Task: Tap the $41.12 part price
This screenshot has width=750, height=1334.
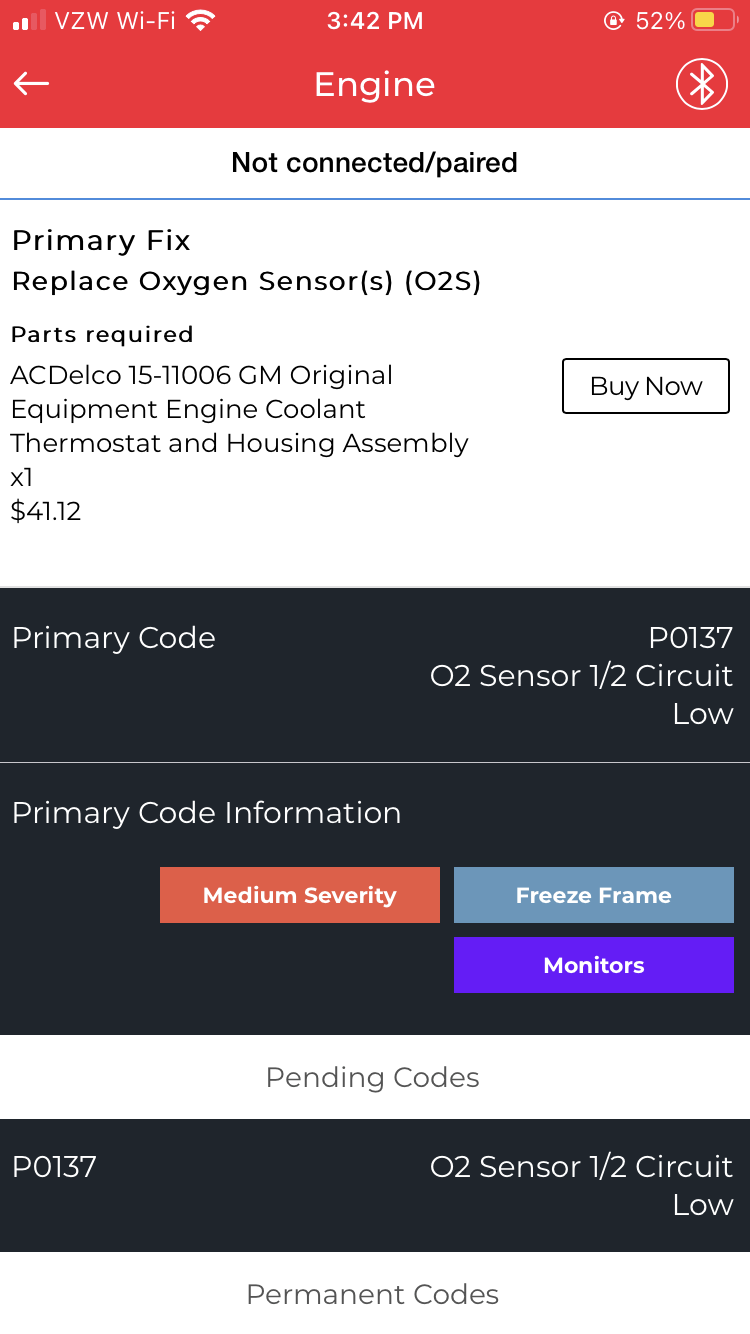Action: (x=46, y=512)
